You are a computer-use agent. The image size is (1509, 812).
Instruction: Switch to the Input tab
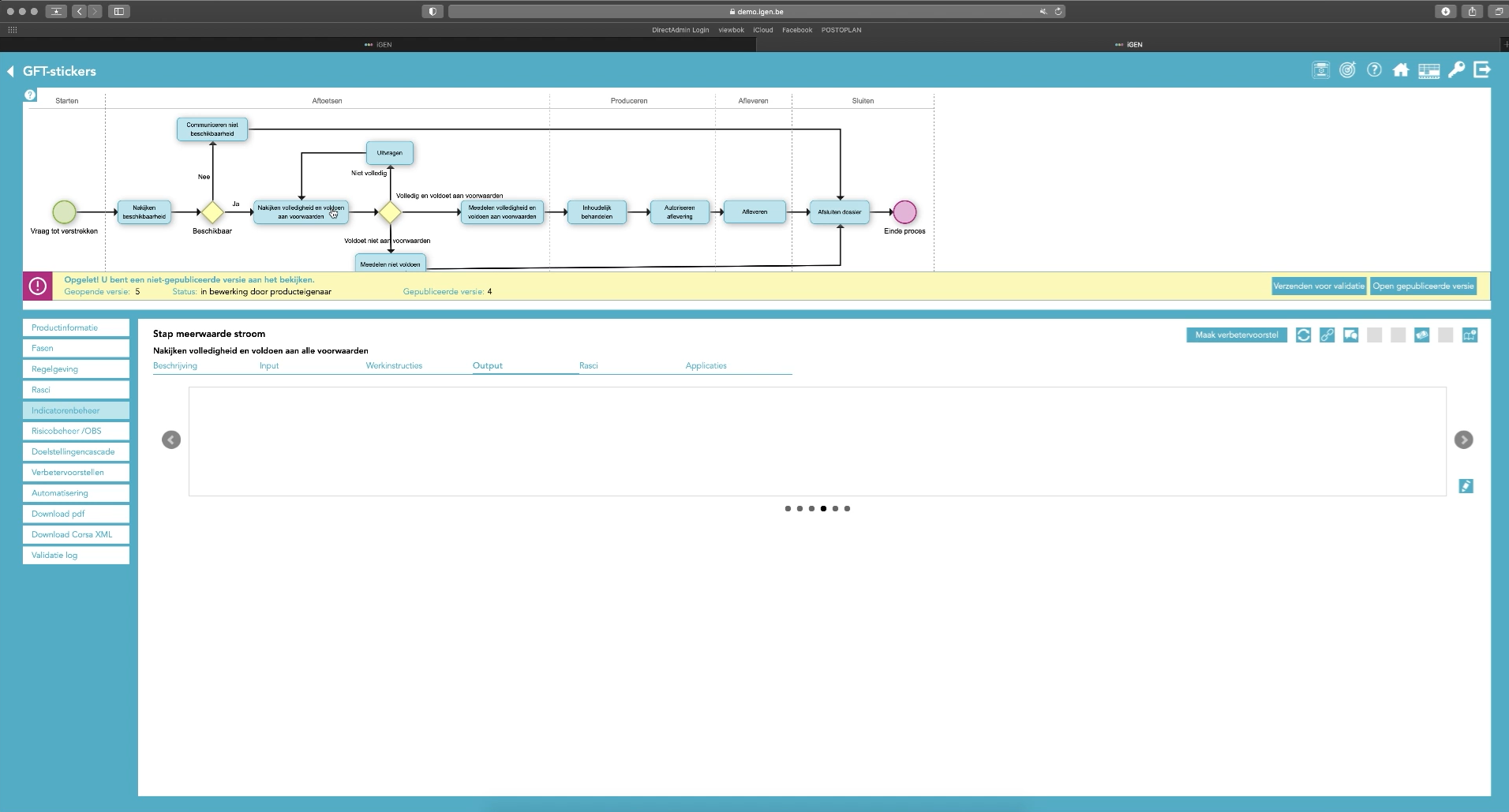click(x=269, y=365)
